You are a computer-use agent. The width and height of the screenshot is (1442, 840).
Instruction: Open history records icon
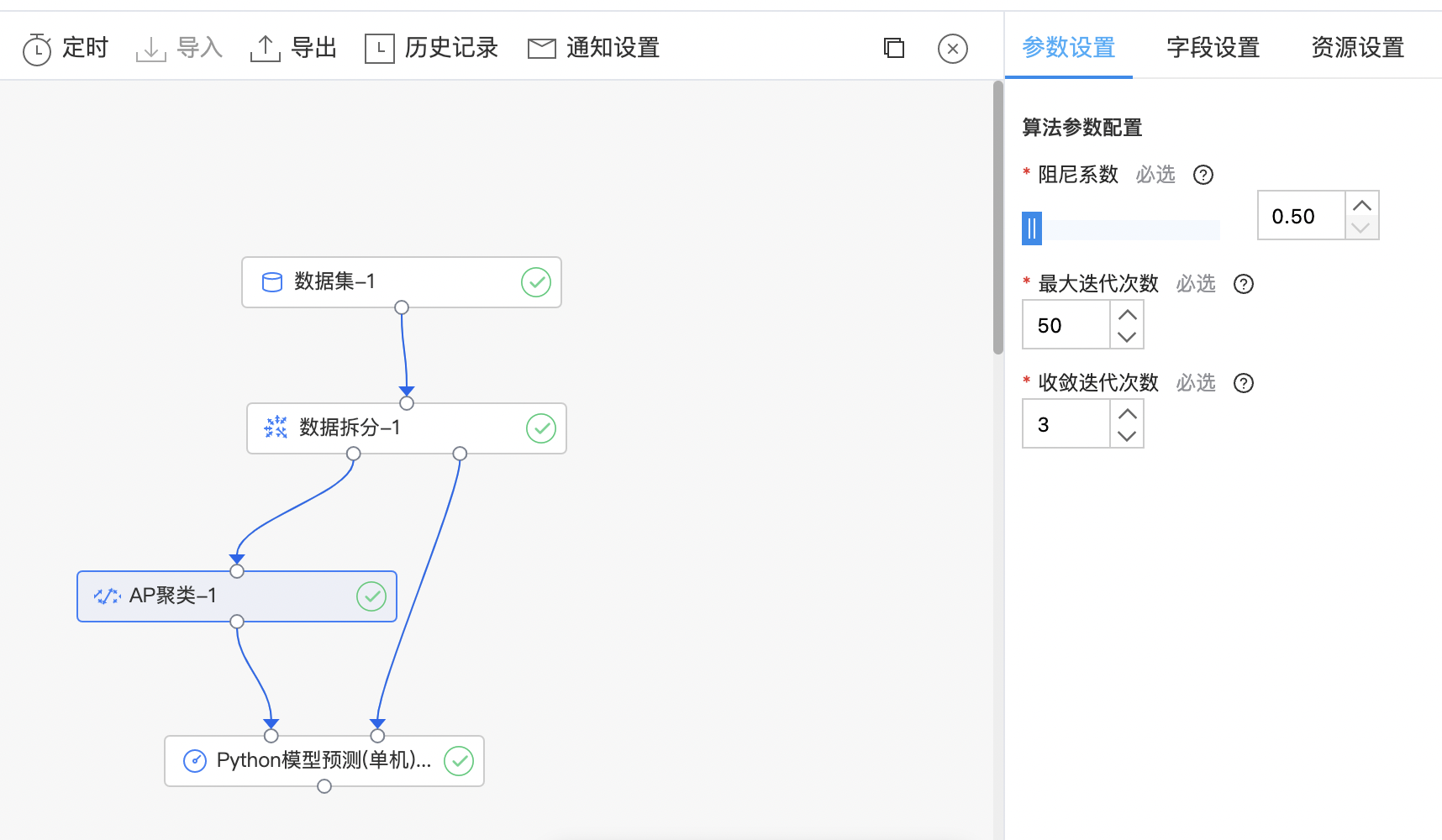pyautogui.click(x=379, y=49)
